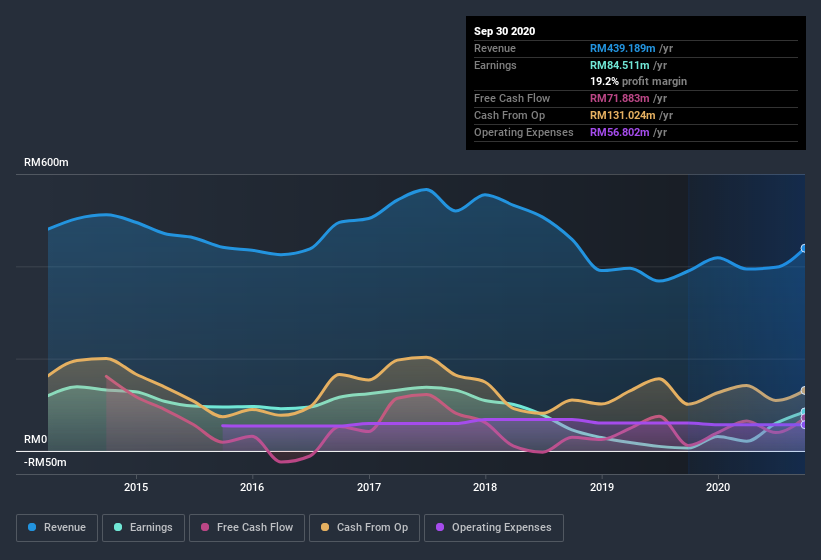Click the RM600m y-axis label
This screenshot has width=821, height=560.
click(x=46, y=162)
